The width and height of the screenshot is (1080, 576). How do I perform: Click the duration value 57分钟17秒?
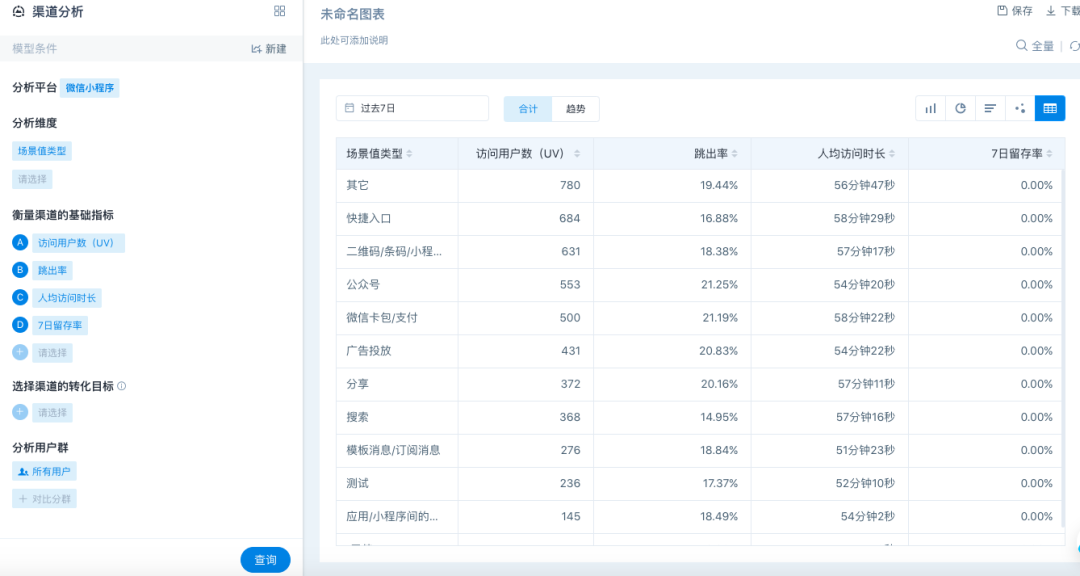[x=866, y=251]
